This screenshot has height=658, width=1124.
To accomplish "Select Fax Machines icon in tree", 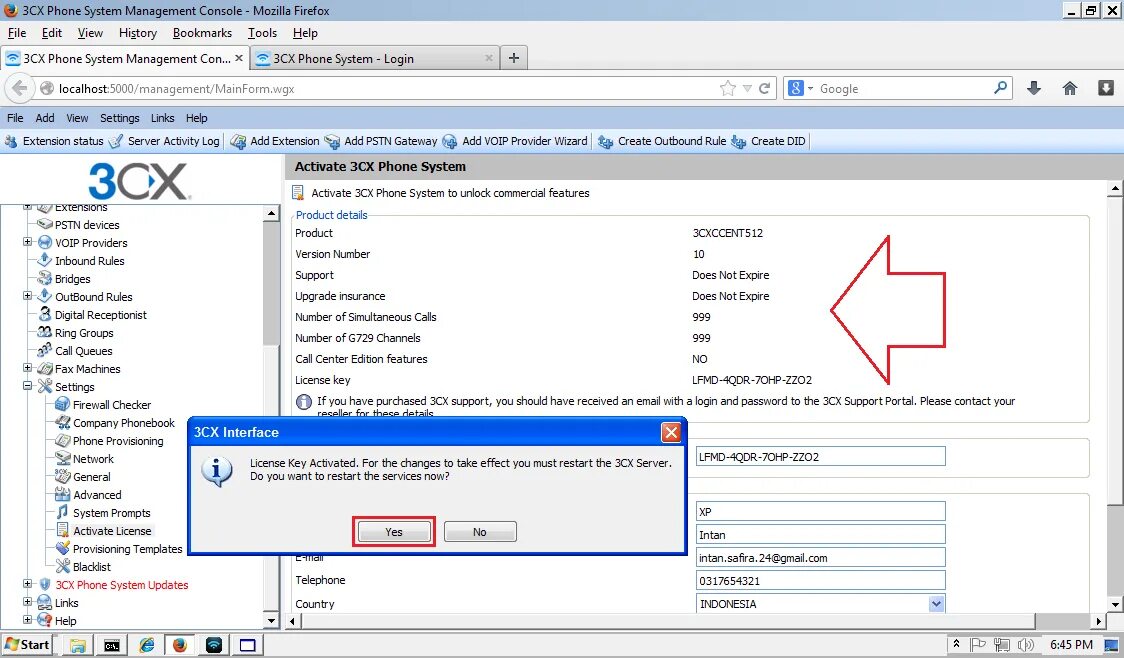I will click(x=45, y=368).
